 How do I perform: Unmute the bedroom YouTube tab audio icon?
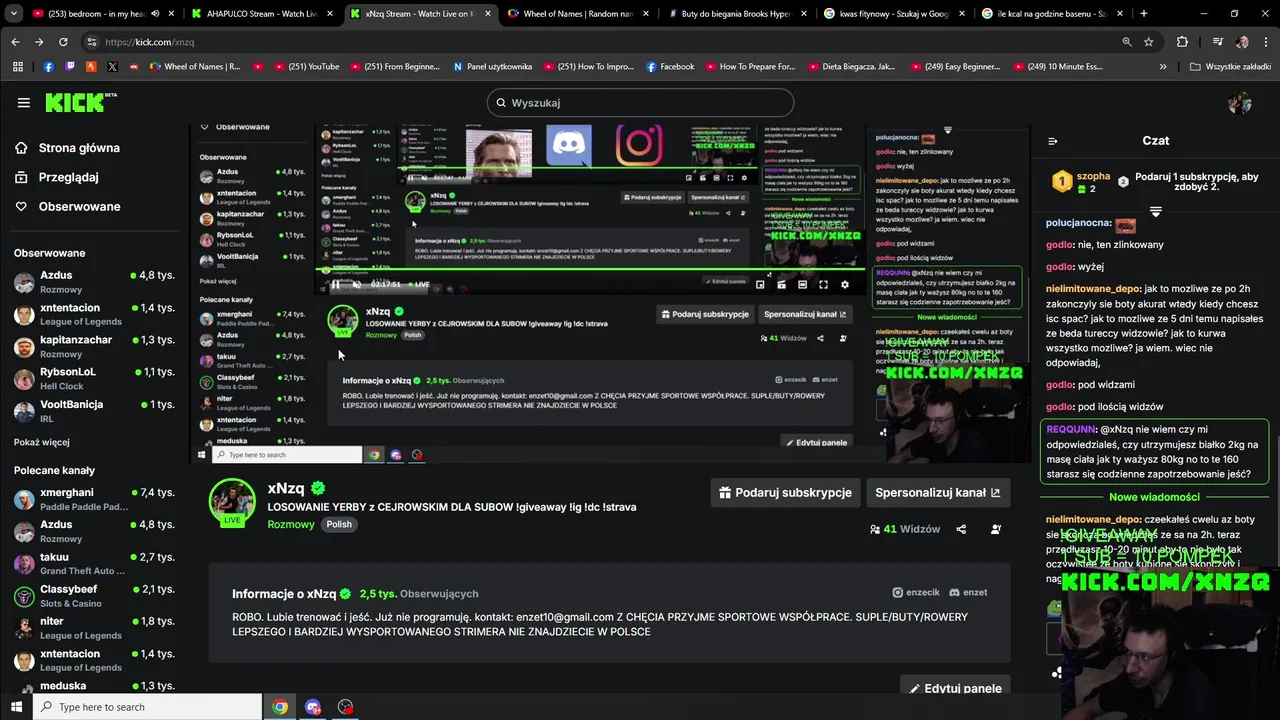tap(155, 14)
